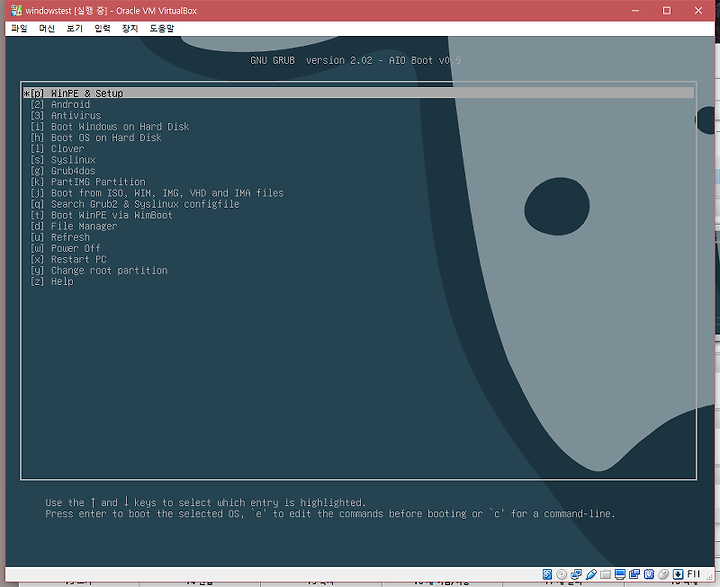This screenshot has width=720, height=587.
Task: Maximize the VirtualBox window
Action: tap(667, 10)
